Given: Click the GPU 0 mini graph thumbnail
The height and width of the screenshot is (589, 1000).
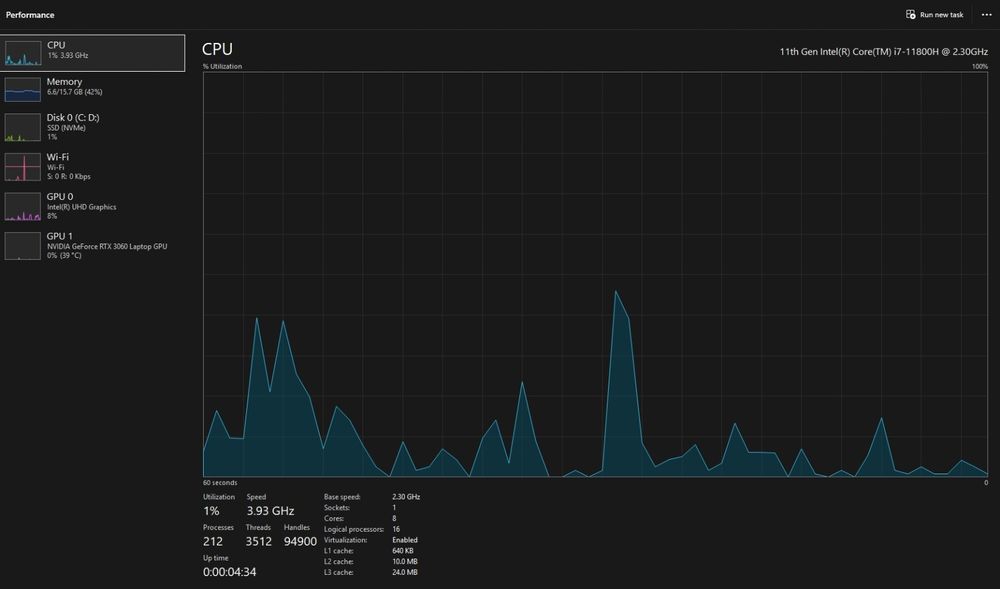Looking at the screenshot, I should [x=23, y=207].
